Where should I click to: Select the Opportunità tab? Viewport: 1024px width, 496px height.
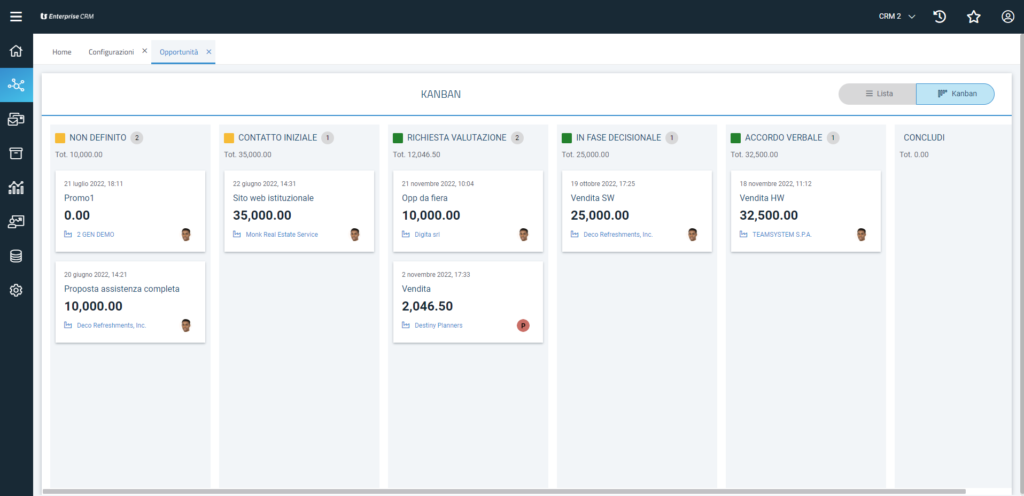[179, 52]
